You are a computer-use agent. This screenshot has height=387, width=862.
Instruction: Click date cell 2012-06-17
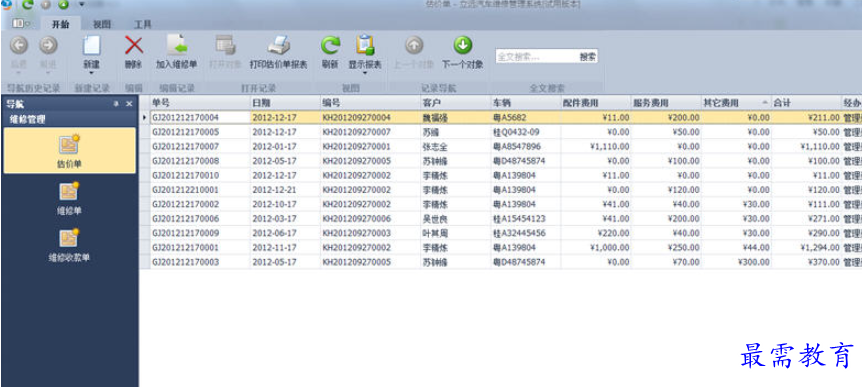point(285,233)
